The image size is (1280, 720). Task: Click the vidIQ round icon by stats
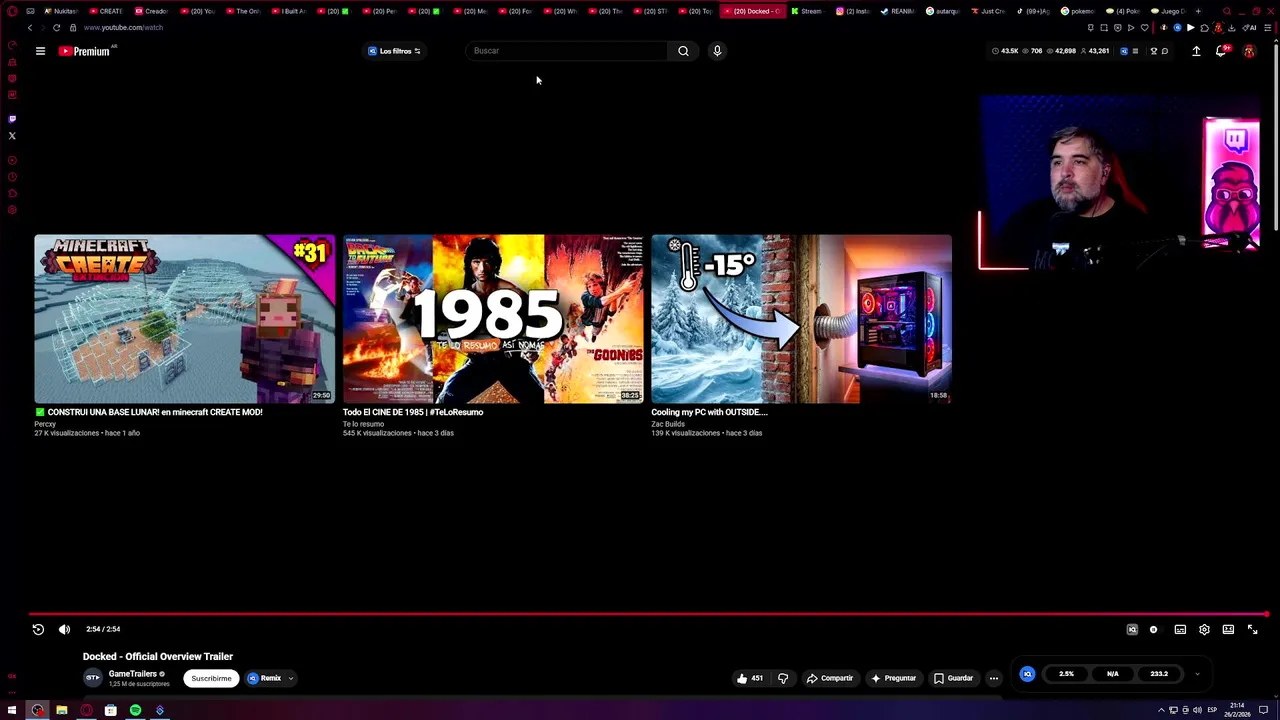[1027, 674]
